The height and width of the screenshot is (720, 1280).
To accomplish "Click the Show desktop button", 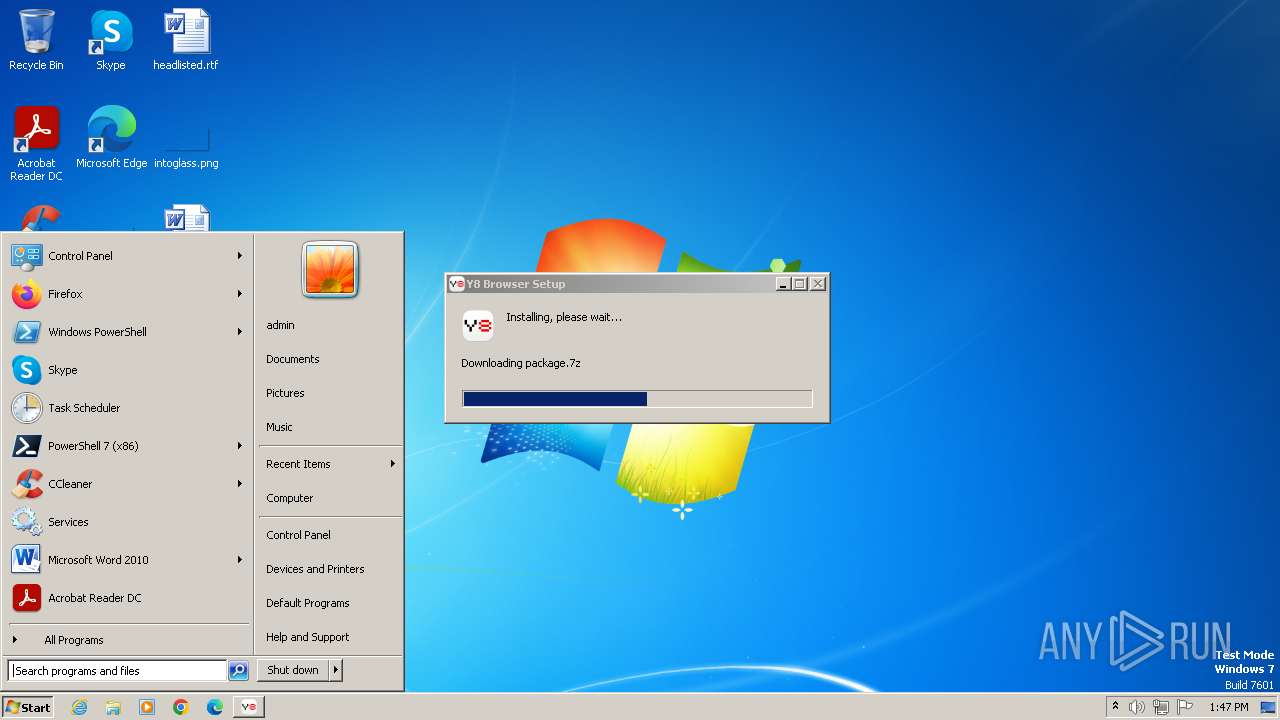I will click(1268, 707).
